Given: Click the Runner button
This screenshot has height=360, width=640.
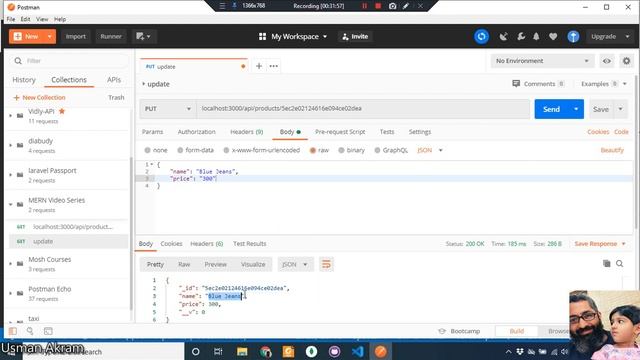Looking at the screenshot, I should click(x=111, y=36).
